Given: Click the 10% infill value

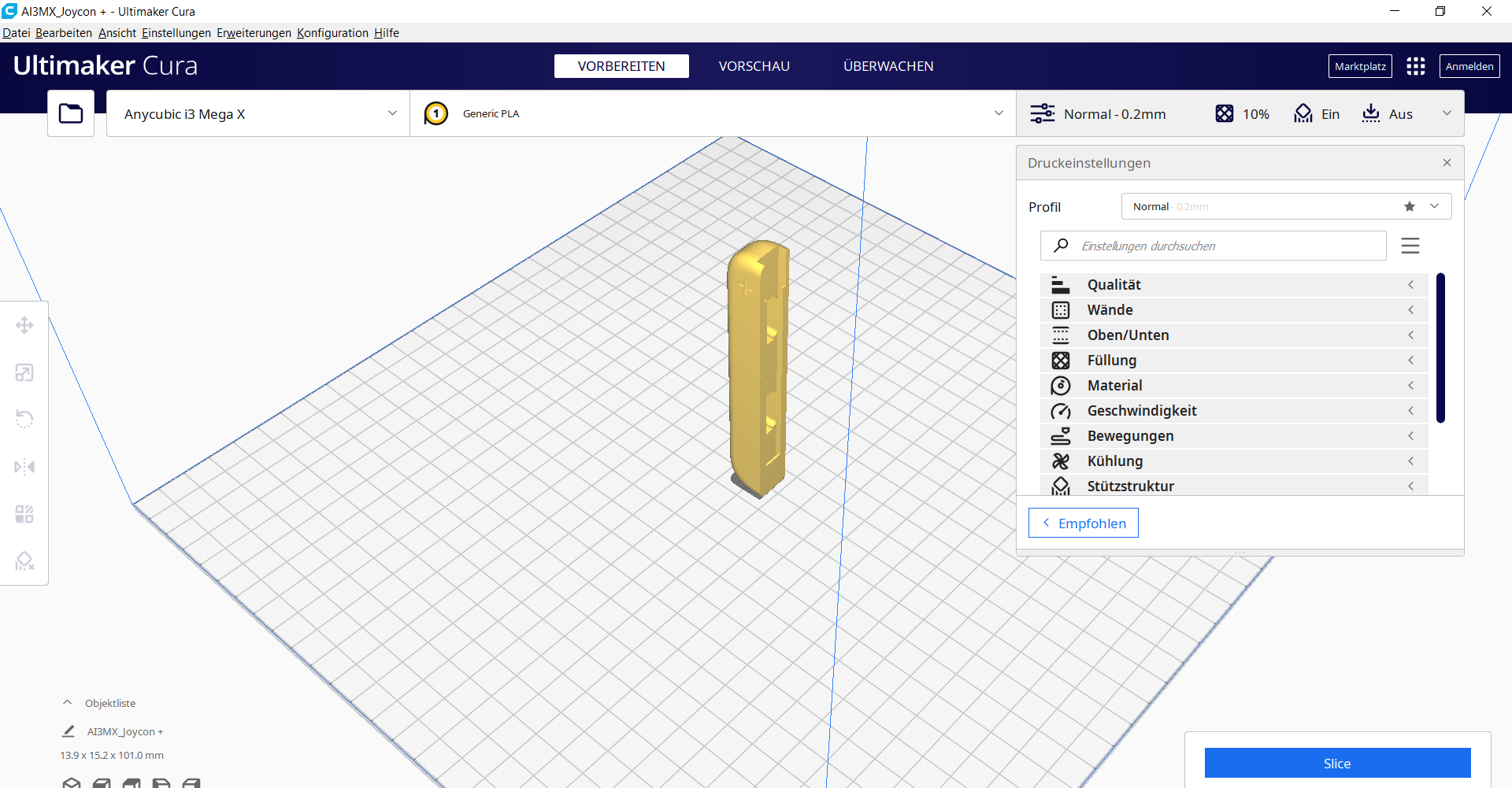Looking at the screenshot, I should click(x=1256, y=114).
